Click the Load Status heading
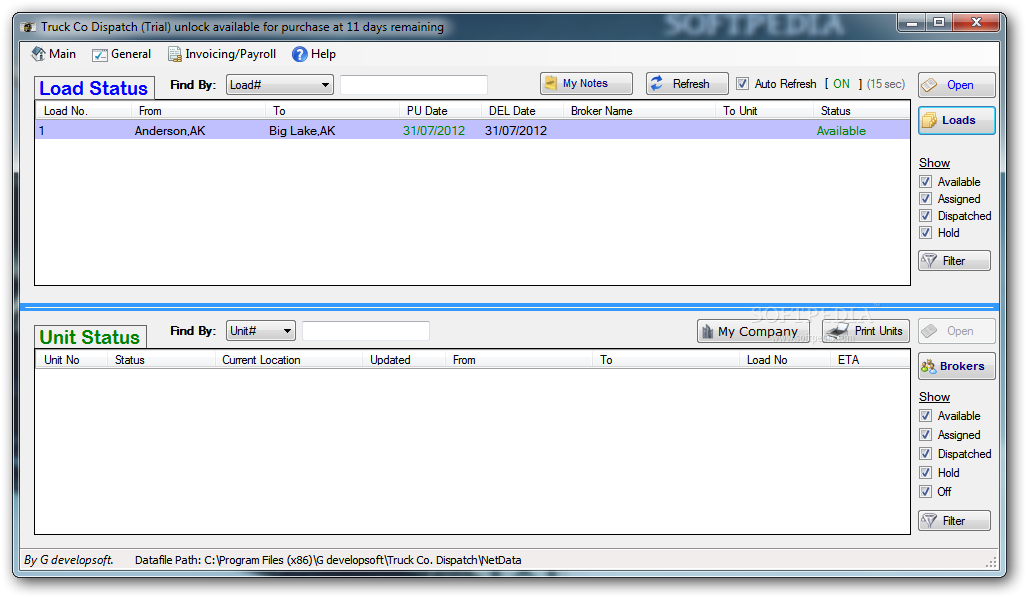 (94, 88)
